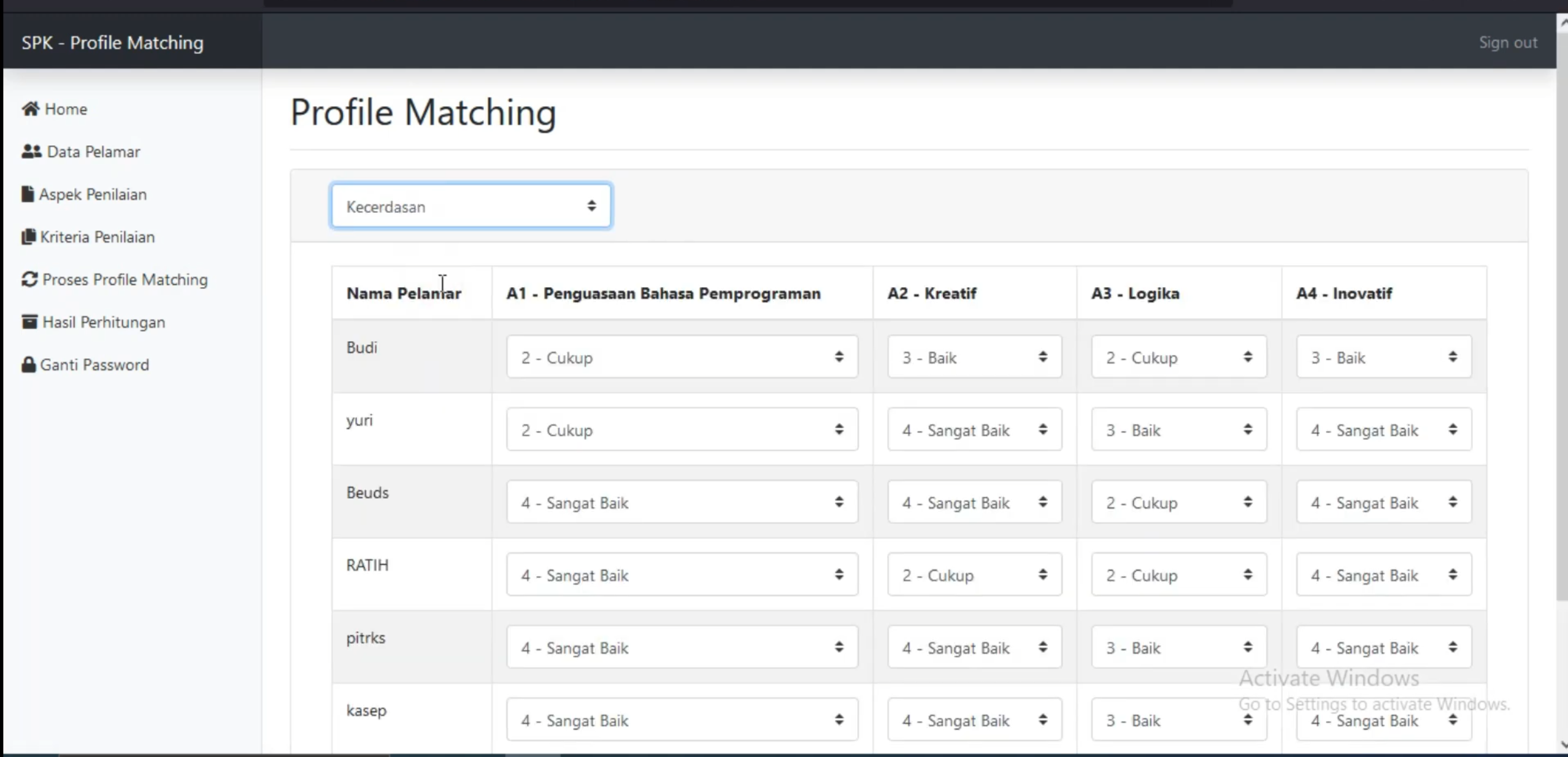Click the Data Pelamar users icon
Viewport: 1568px width, 757px height.
[31, 151]
